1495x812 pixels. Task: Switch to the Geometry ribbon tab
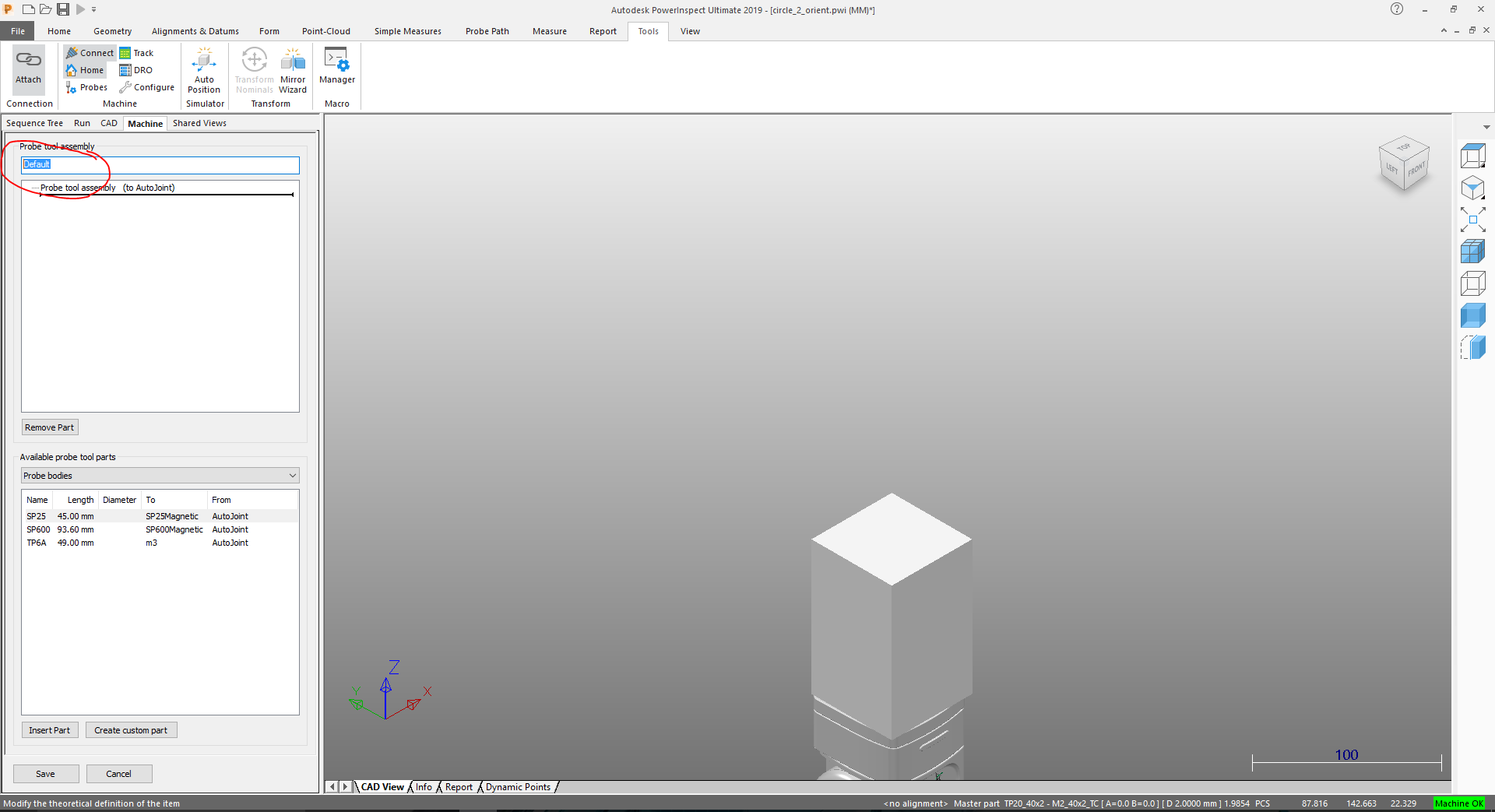click(112, 31)
